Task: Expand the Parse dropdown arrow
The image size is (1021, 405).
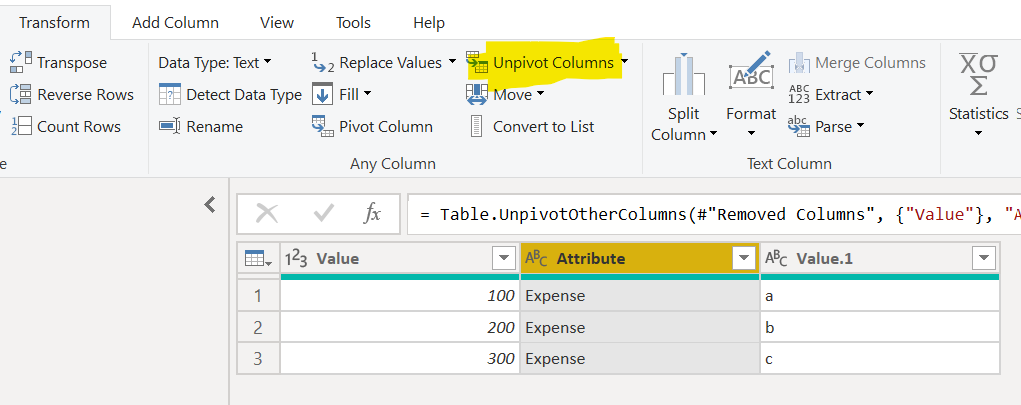Action: pos(860,126)
